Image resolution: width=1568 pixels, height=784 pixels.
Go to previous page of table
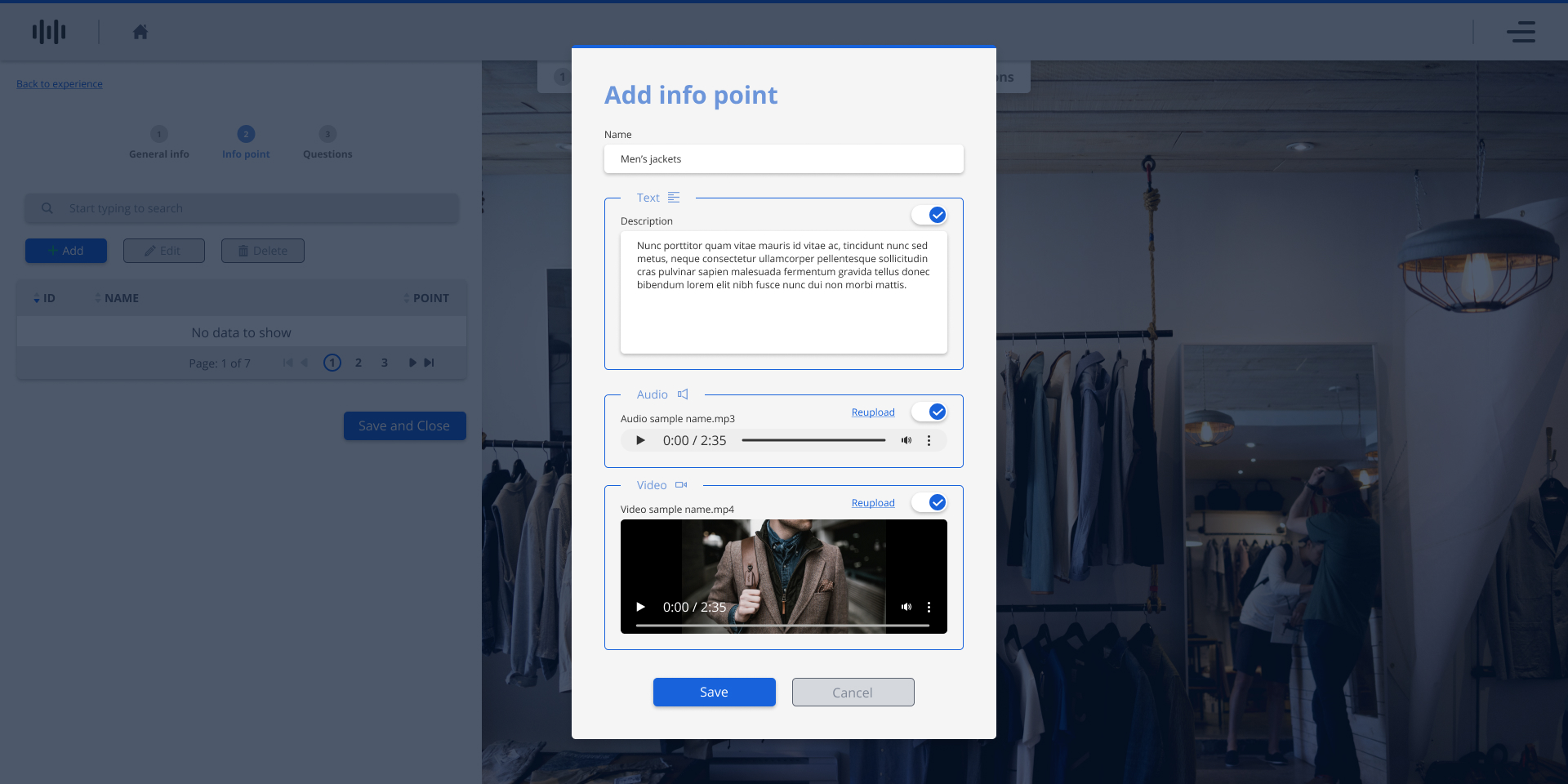click(304, 363)
